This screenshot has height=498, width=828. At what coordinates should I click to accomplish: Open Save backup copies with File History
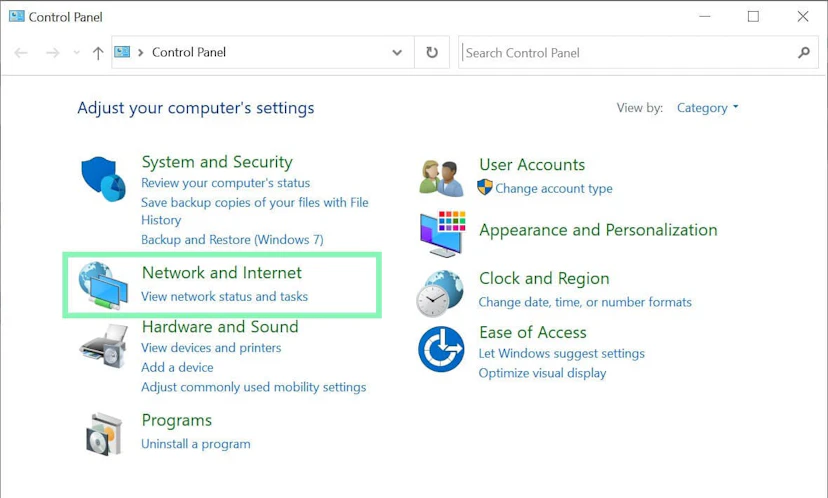click(x=255, y=211)
